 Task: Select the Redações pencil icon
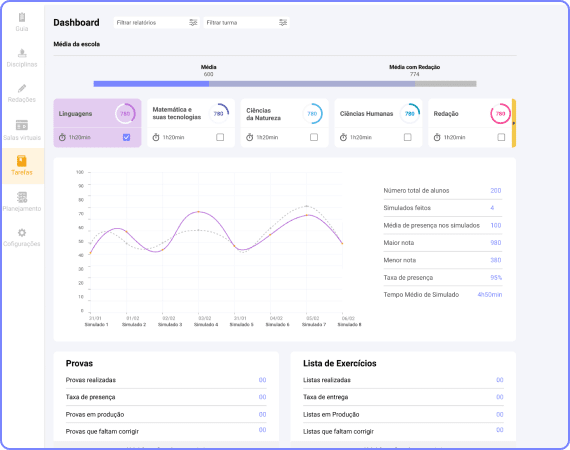coord(22,88)
